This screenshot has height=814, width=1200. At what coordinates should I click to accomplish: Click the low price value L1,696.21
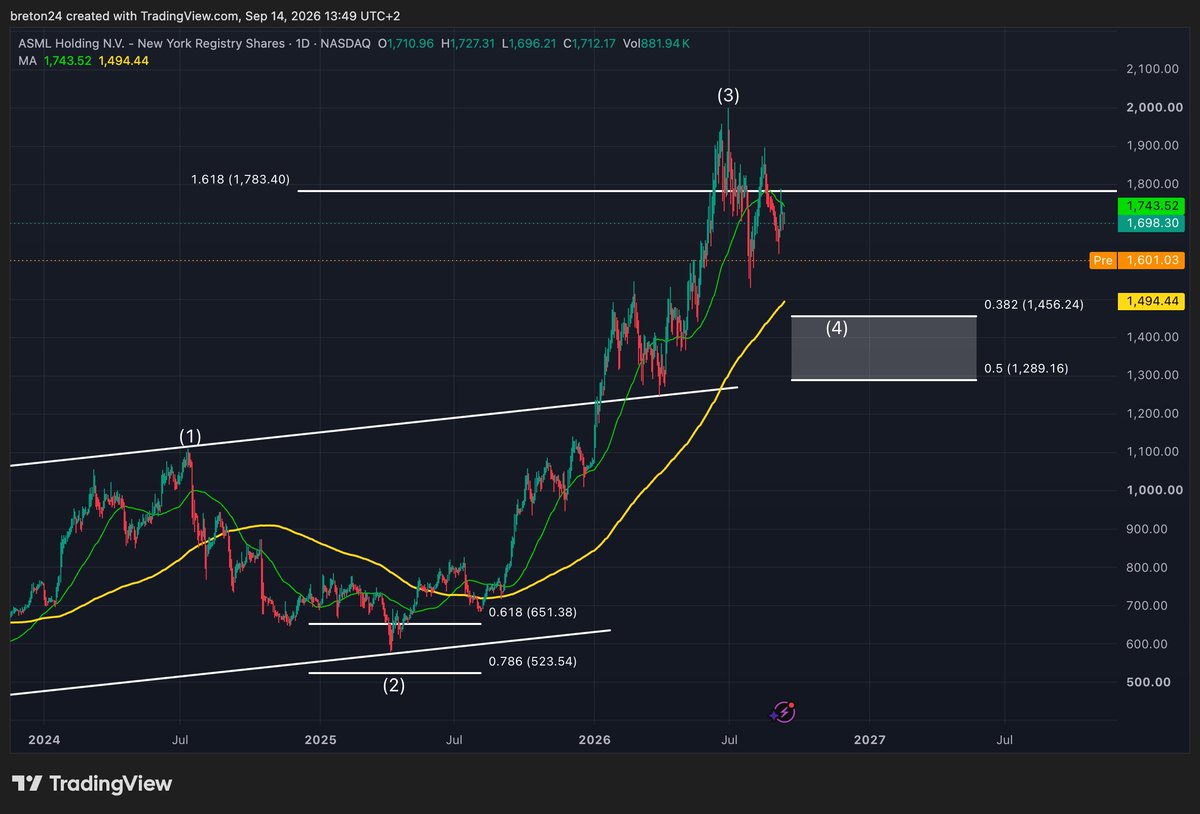tap(531, 44)
